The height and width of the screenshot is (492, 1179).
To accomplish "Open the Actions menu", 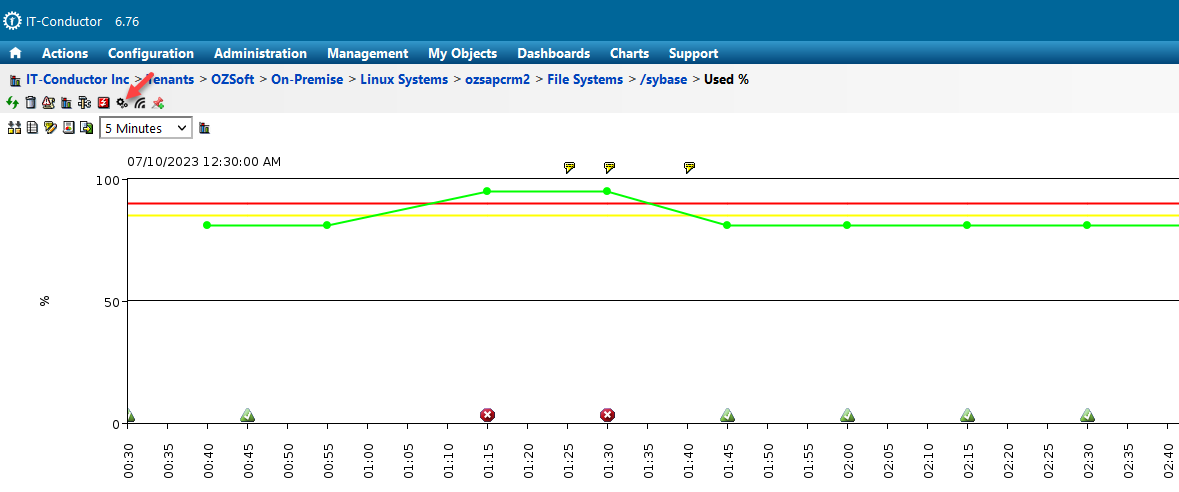I will click(65, 54).
